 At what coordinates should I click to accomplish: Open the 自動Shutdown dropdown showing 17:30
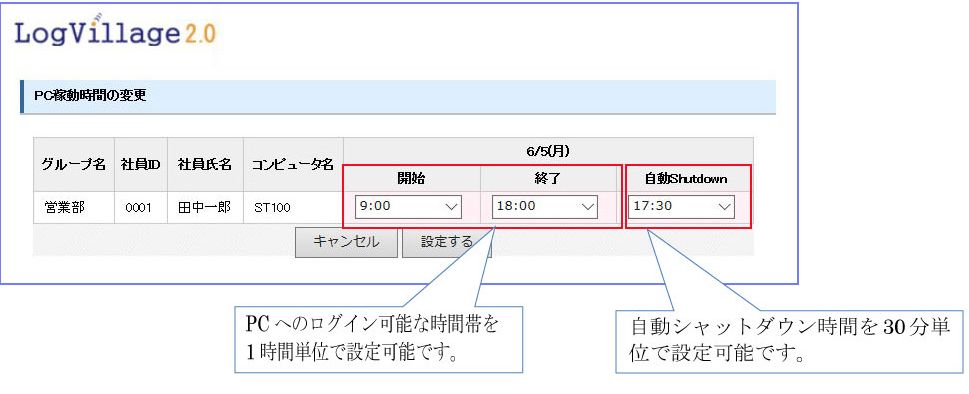click(x=681, y=207)
